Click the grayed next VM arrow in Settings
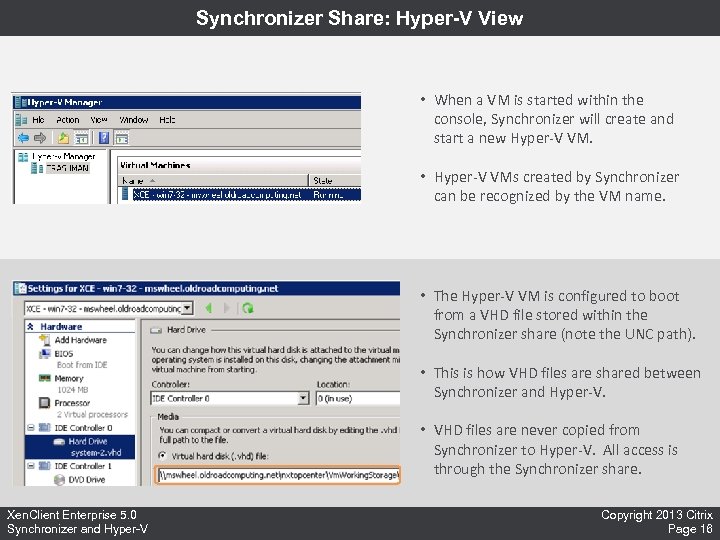 [226, 308]
